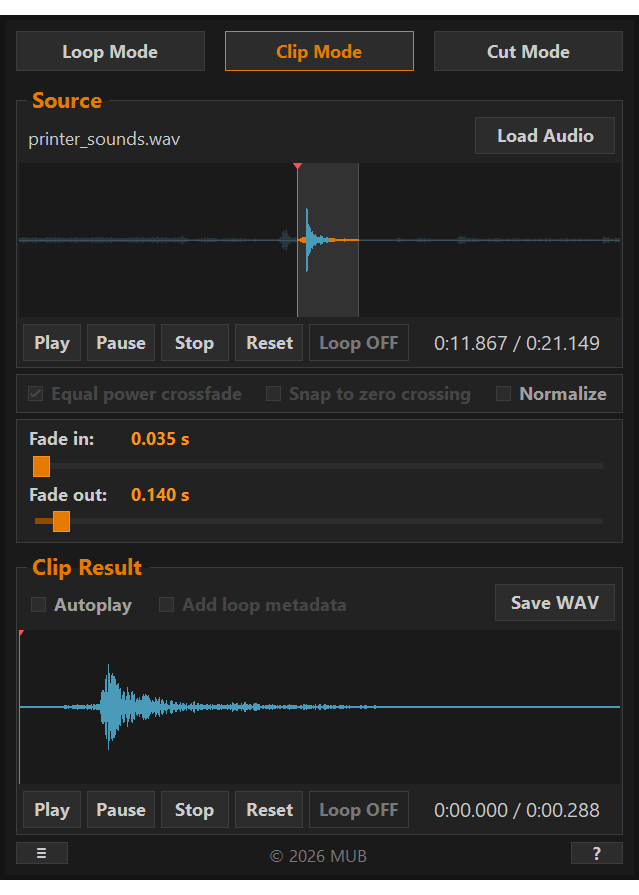Click the Load Audio button
The height and width of the screenshot is (895, 639).
(545, 136)
